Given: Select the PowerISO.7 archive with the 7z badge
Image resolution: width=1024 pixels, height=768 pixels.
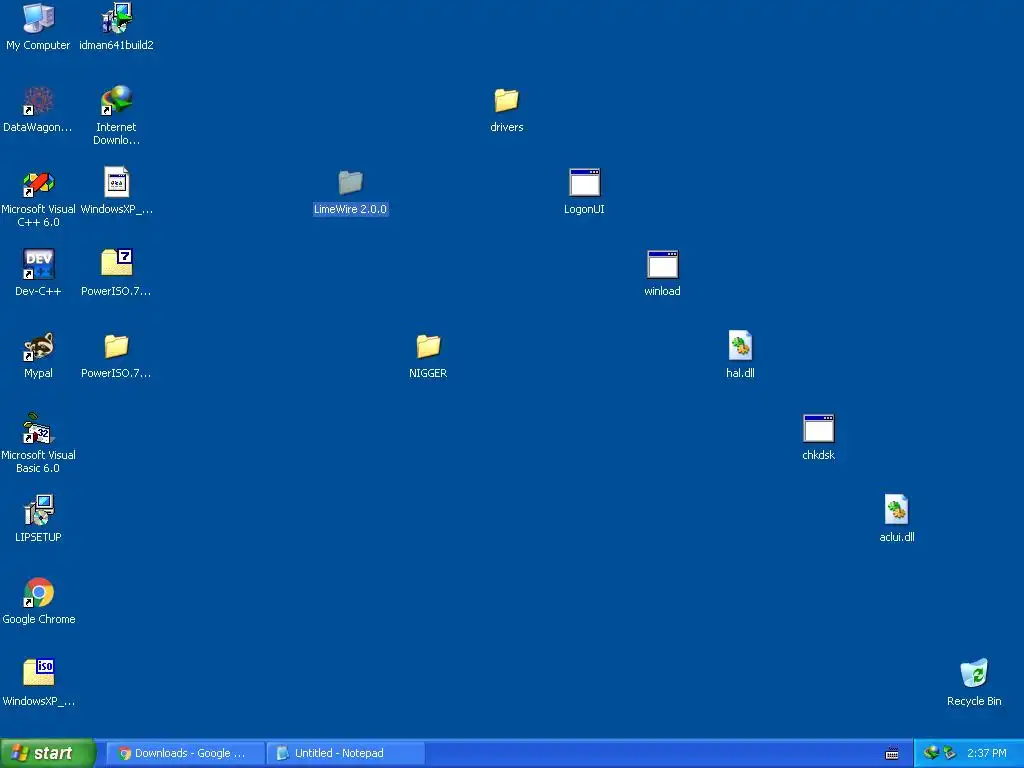Looking at the screenshot, I should pos(116,272).
